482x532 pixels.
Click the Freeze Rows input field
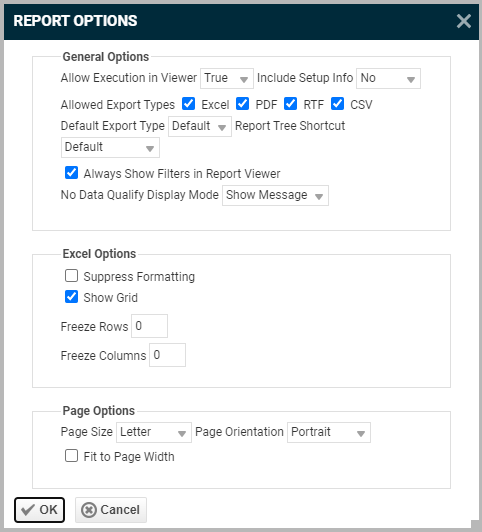(149, 326)
